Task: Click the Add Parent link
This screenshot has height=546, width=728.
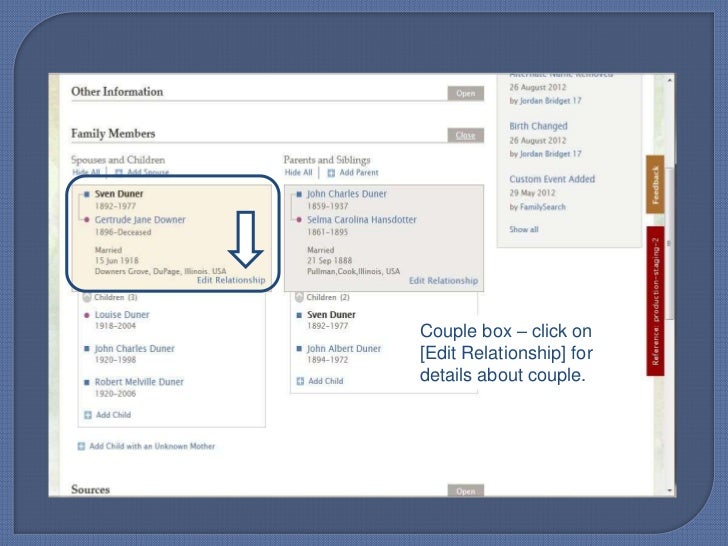Action: click(359, 172)
